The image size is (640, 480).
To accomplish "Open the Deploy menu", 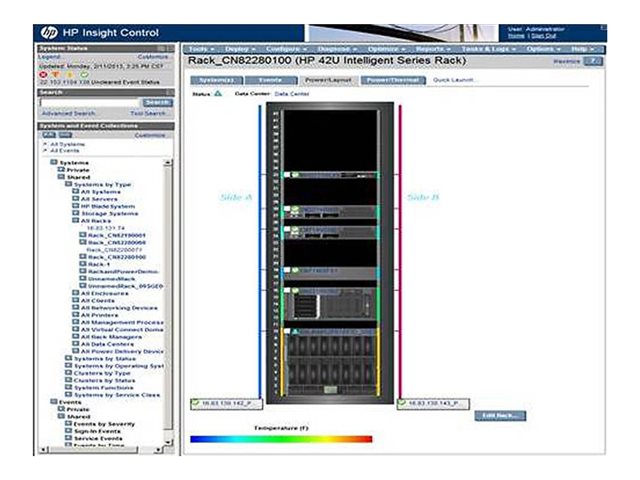I will click(240, 49).
